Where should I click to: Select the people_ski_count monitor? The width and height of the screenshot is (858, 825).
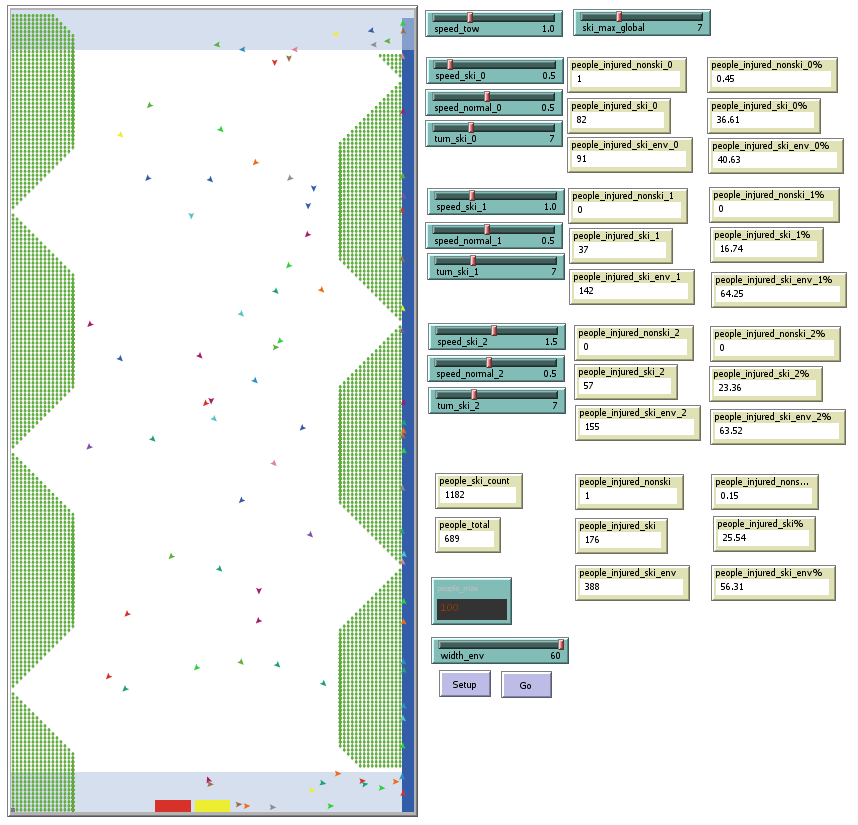coord(478,490)
